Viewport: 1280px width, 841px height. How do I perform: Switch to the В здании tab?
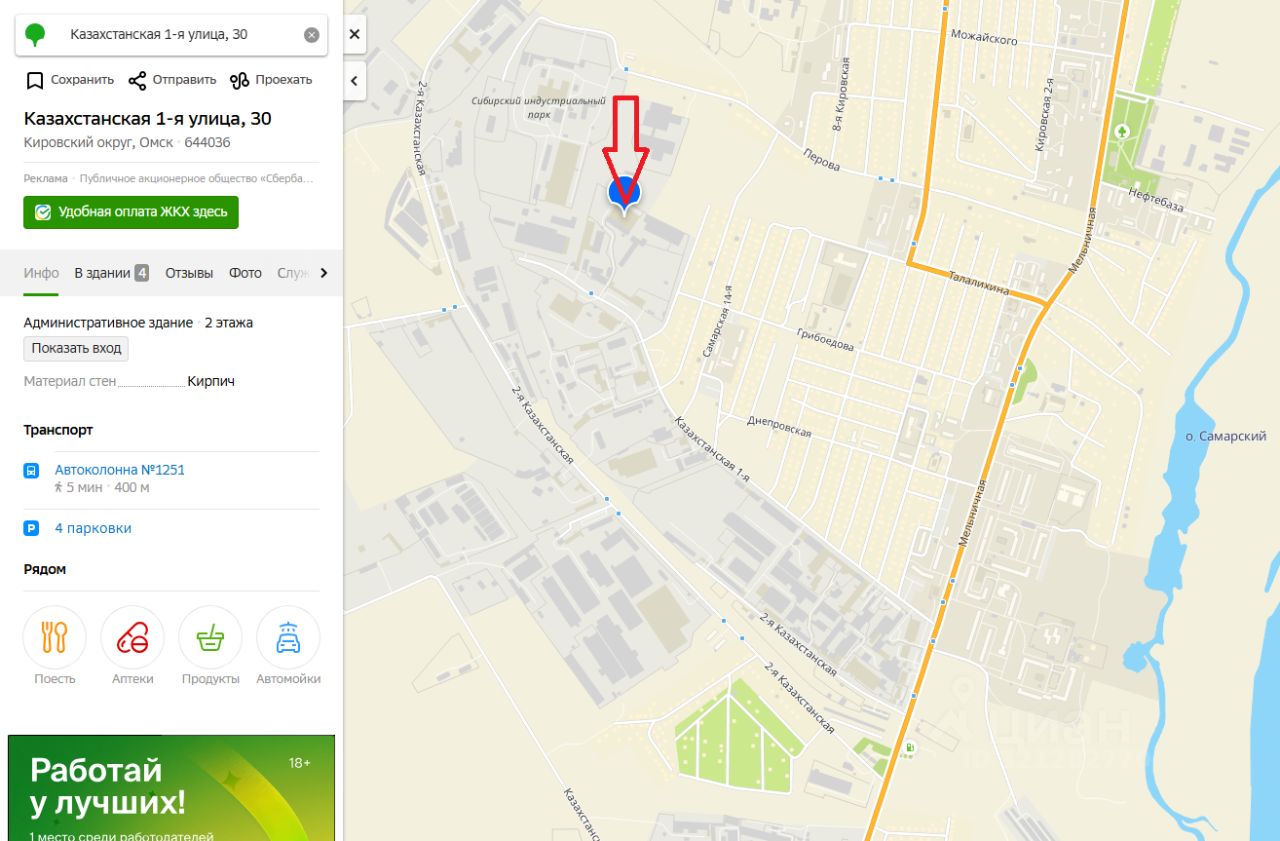(x=111, y=273)
